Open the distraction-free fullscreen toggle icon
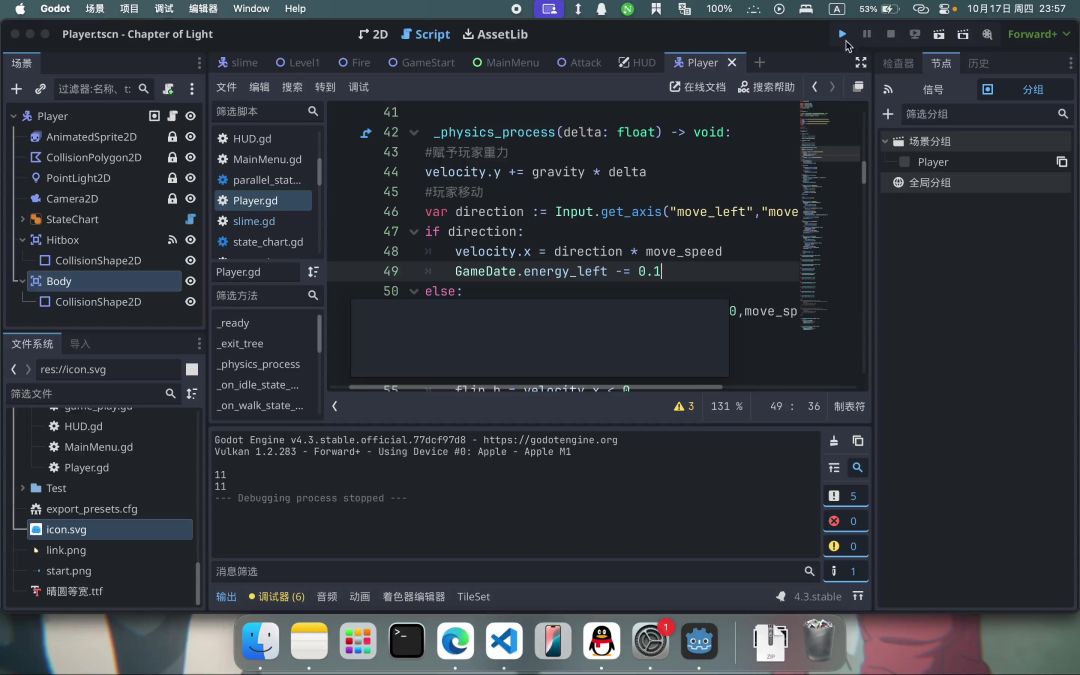Viewport: 1080px width, 675px height. pos(860,62)
